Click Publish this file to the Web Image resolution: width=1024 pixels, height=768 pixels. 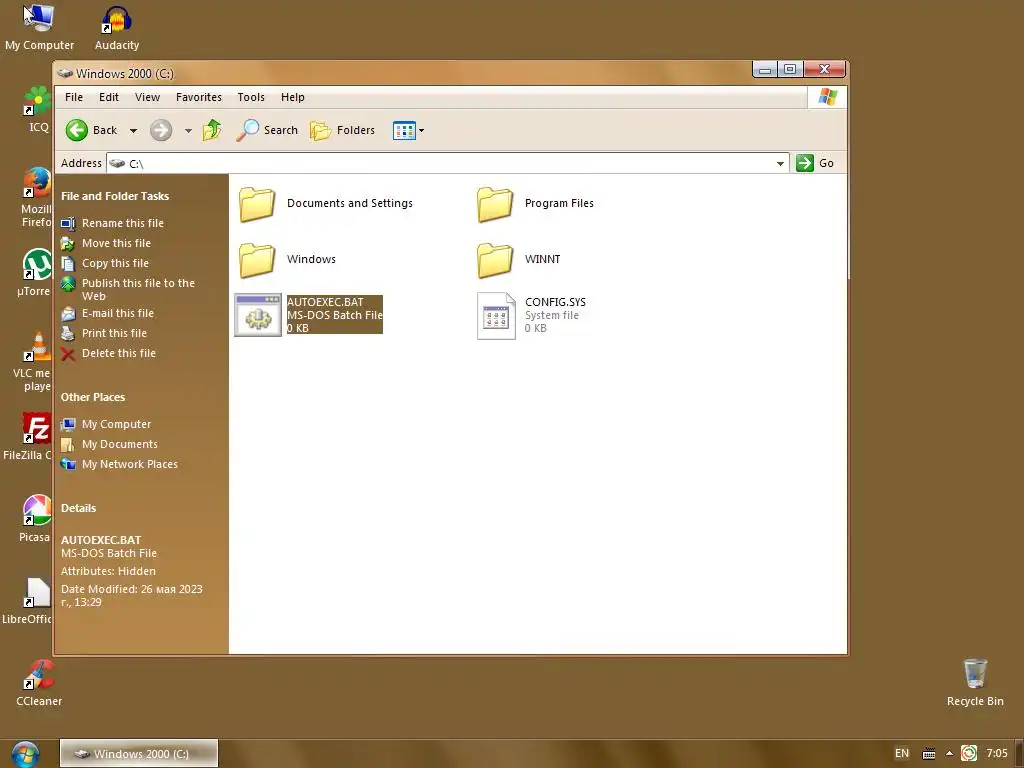pyautogui.click(x=128, y=289)
